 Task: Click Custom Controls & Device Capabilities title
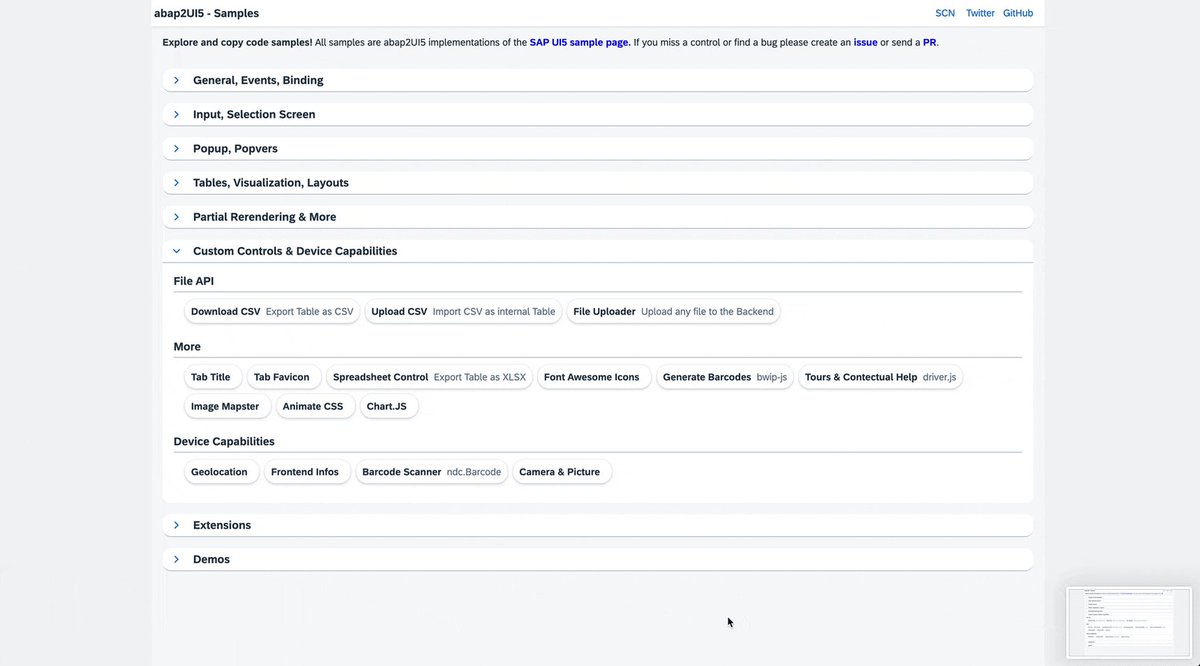pyautogui.click(x=295, y=251)
